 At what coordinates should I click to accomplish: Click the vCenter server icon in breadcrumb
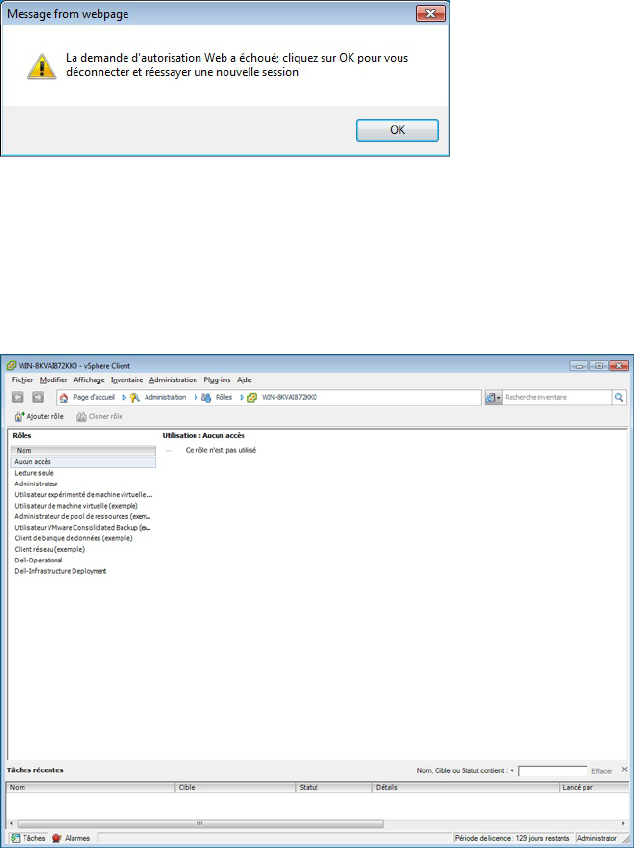[252, 398]
